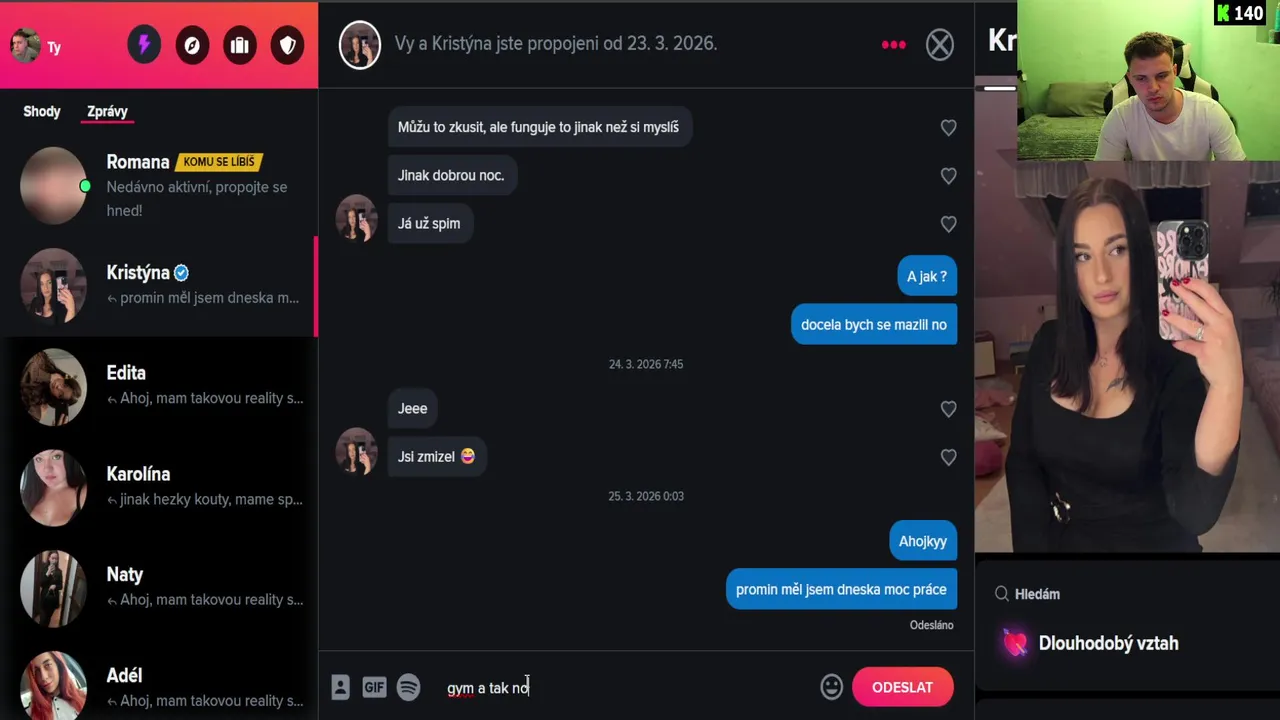1280x720 pixels.
Task: Send the message with ODESLAT
Action: point(902,687)
